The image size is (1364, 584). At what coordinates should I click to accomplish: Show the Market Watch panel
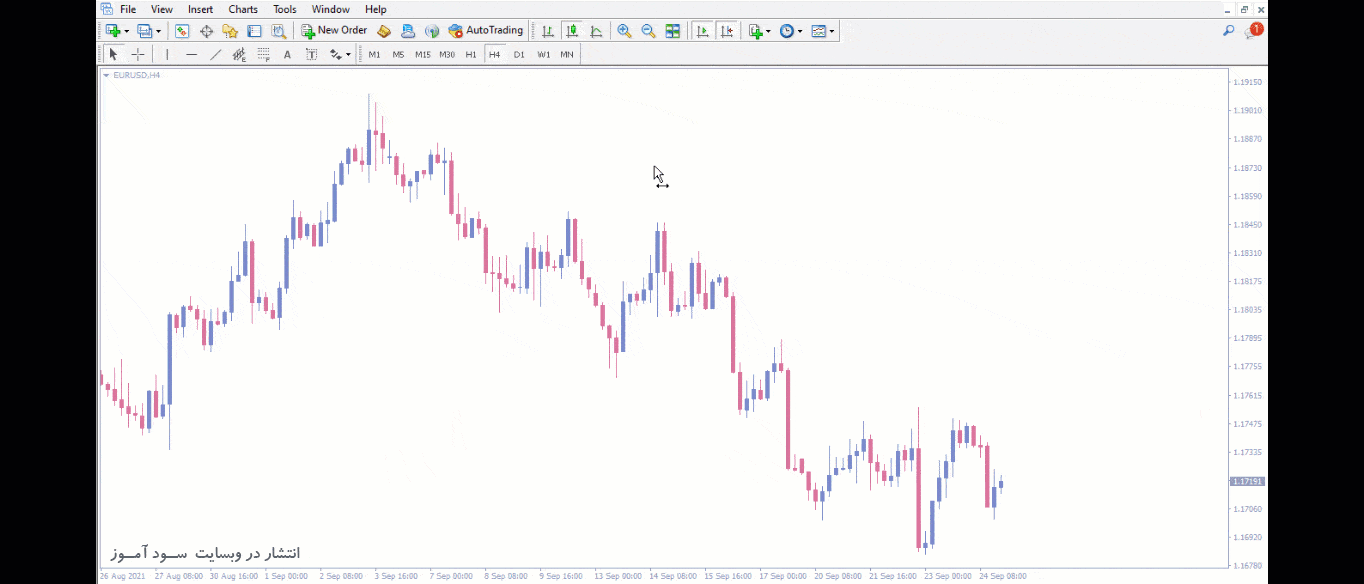182,31
